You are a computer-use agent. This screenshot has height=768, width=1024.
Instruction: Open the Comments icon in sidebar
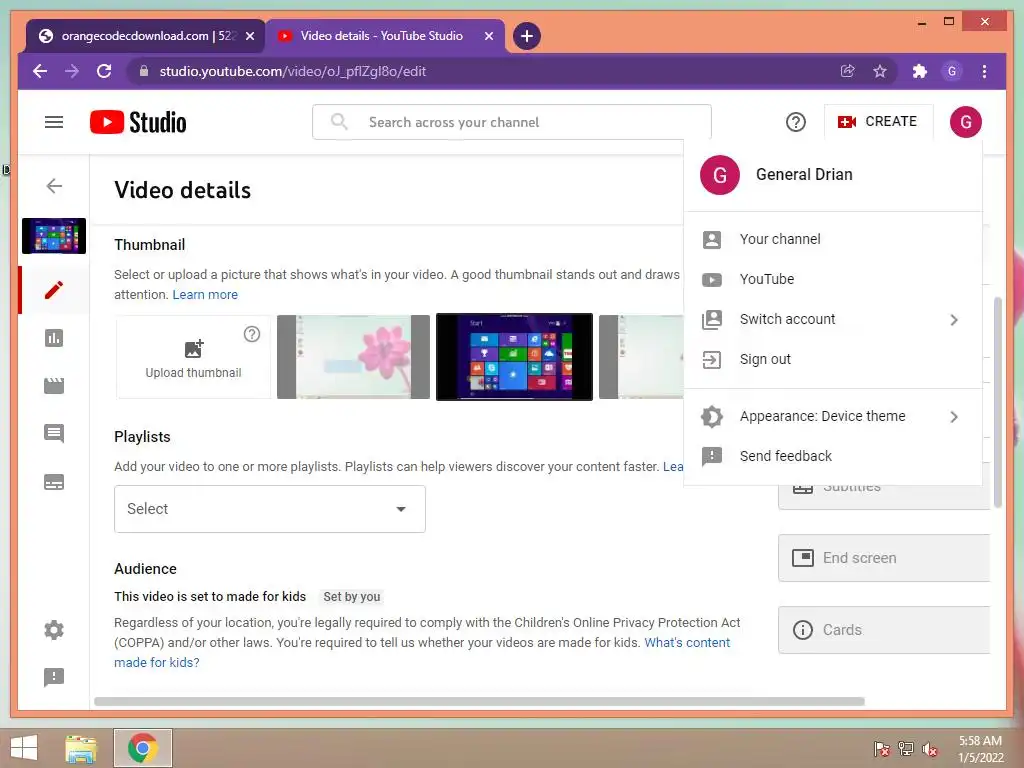pyautogui.click(x=54, y=434)
